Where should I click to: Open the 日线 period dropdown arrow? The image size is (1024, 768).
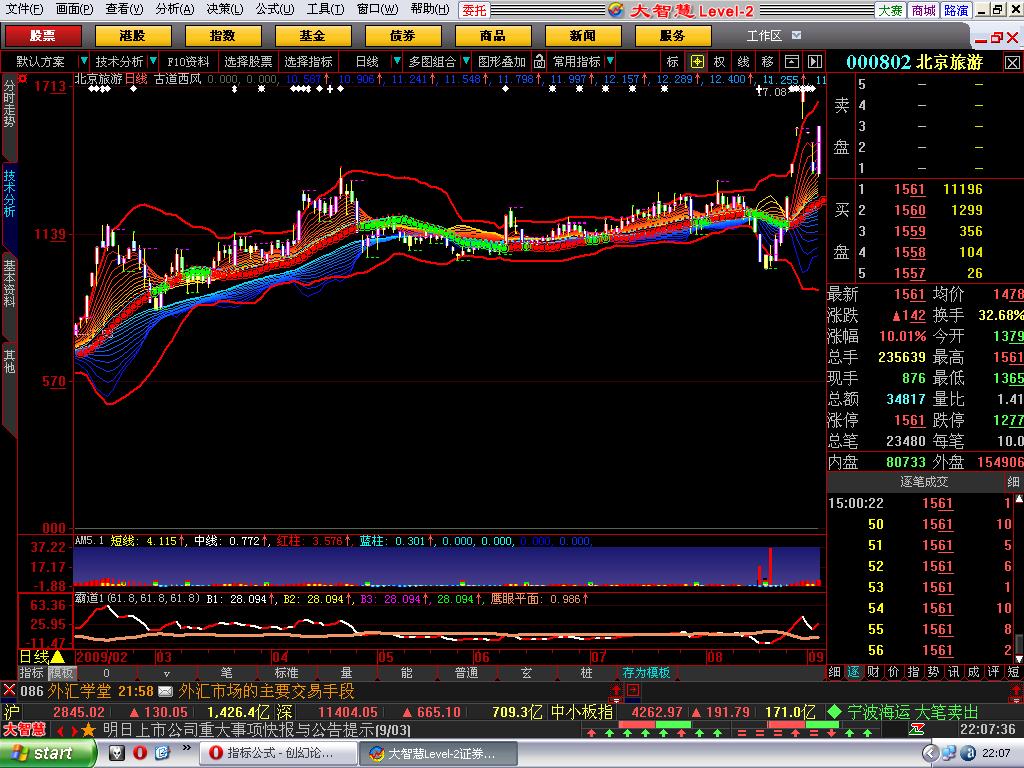coord(396,61)
